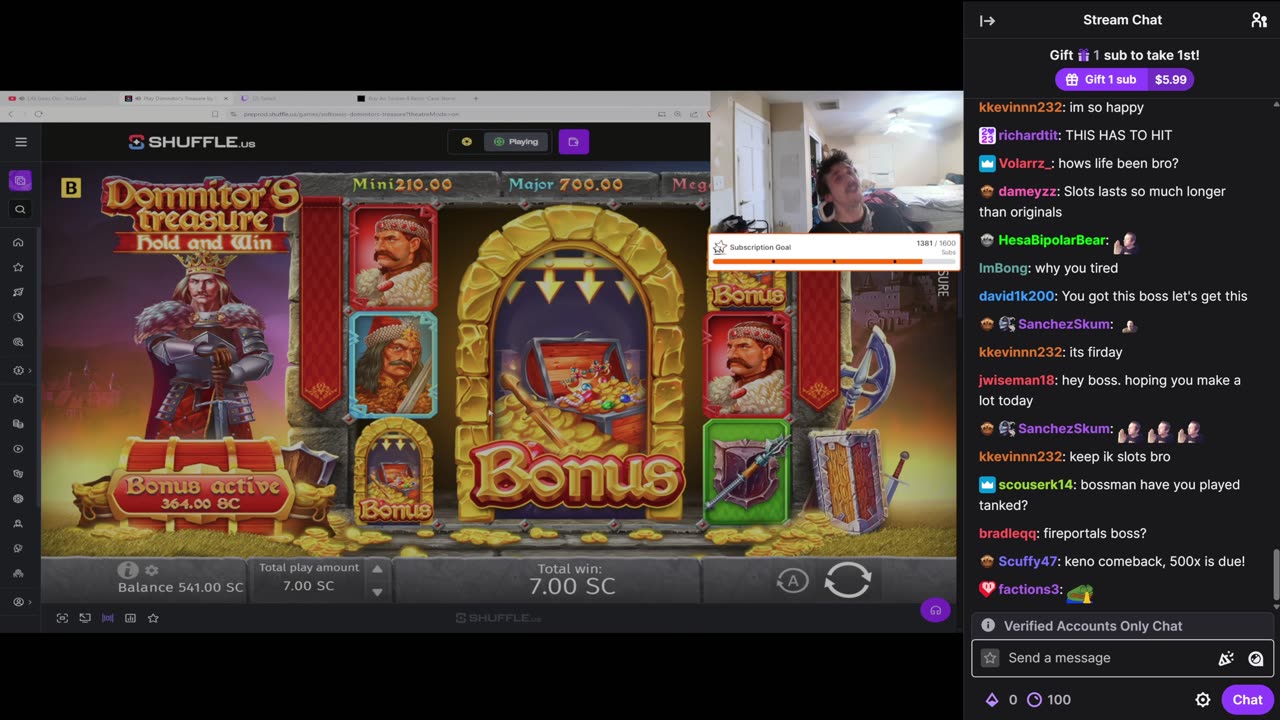The height and width of the screenshot is (720, 1280).
Task: Open the live stats chart icon
Action: pyautogui.click(x=130, y=618)
